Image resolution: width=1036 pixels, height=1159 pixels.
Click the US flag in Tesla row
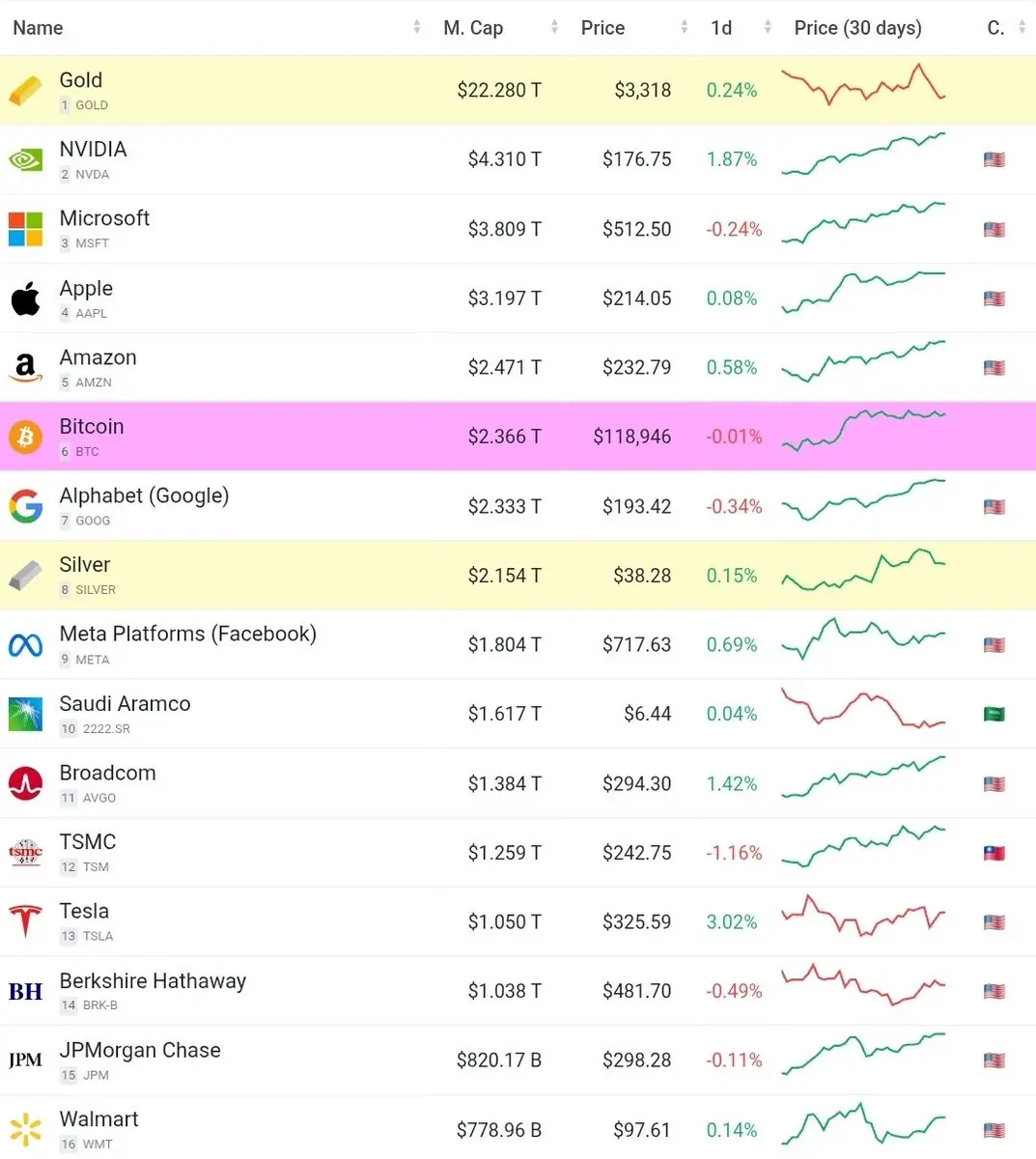coord(994,922)
